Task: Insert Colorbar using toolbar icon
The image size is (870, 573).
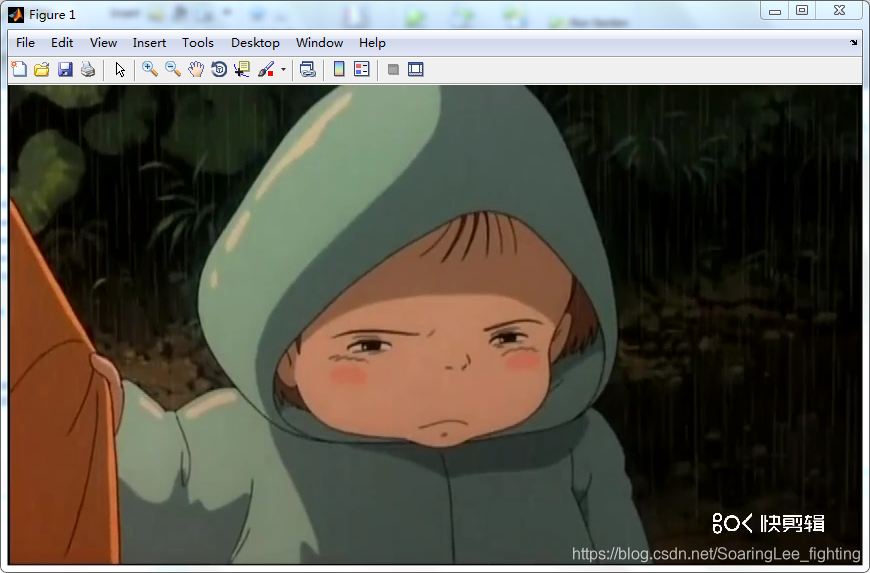Action: coord(339,69)
